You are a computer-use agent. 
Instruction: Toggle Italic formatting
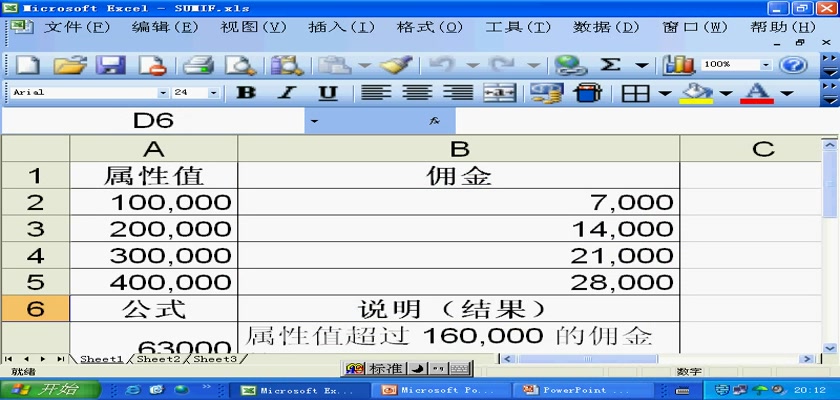point(287,93)
